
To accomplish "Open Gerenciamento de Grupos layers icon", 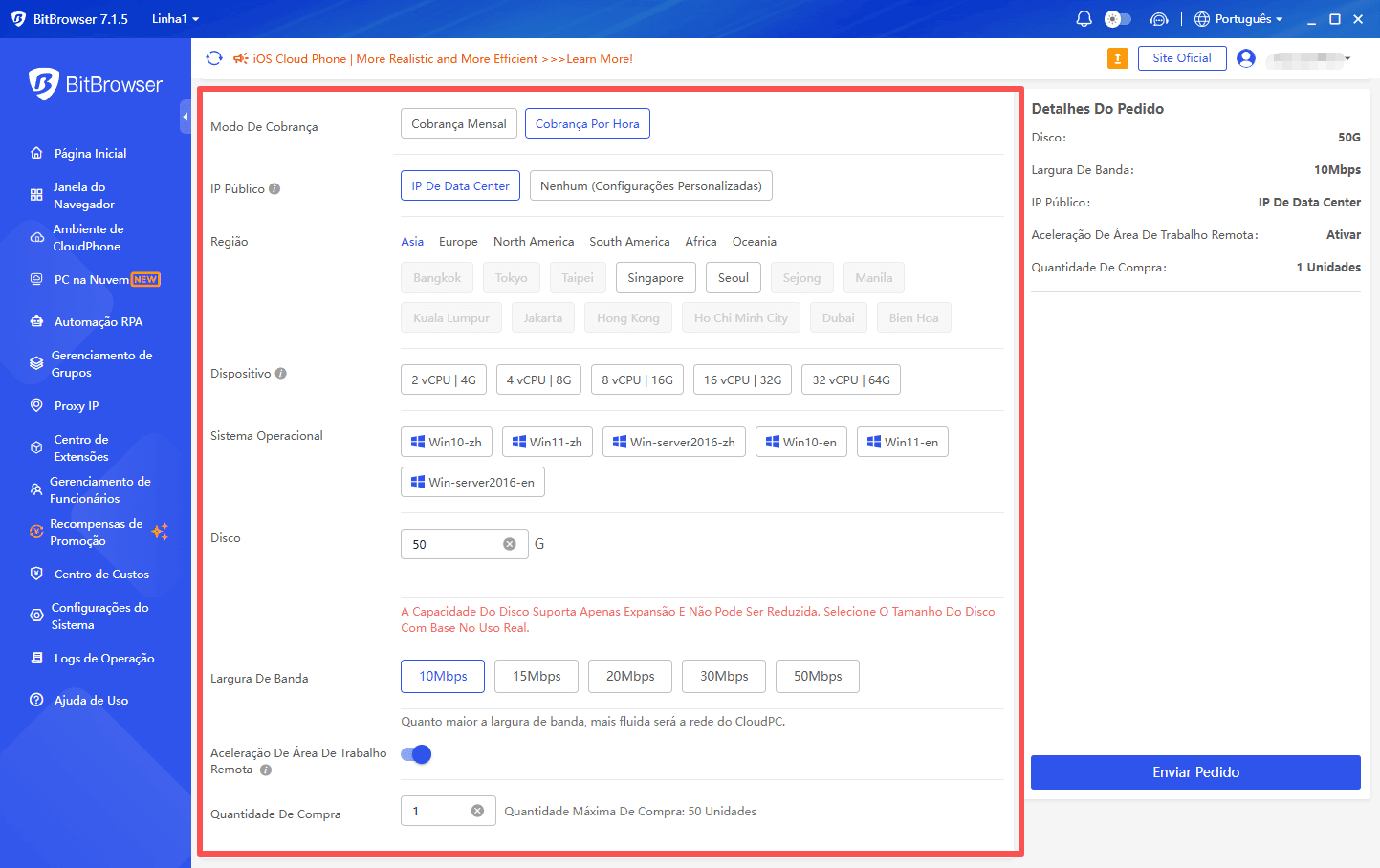I will (x=36, y=363).
